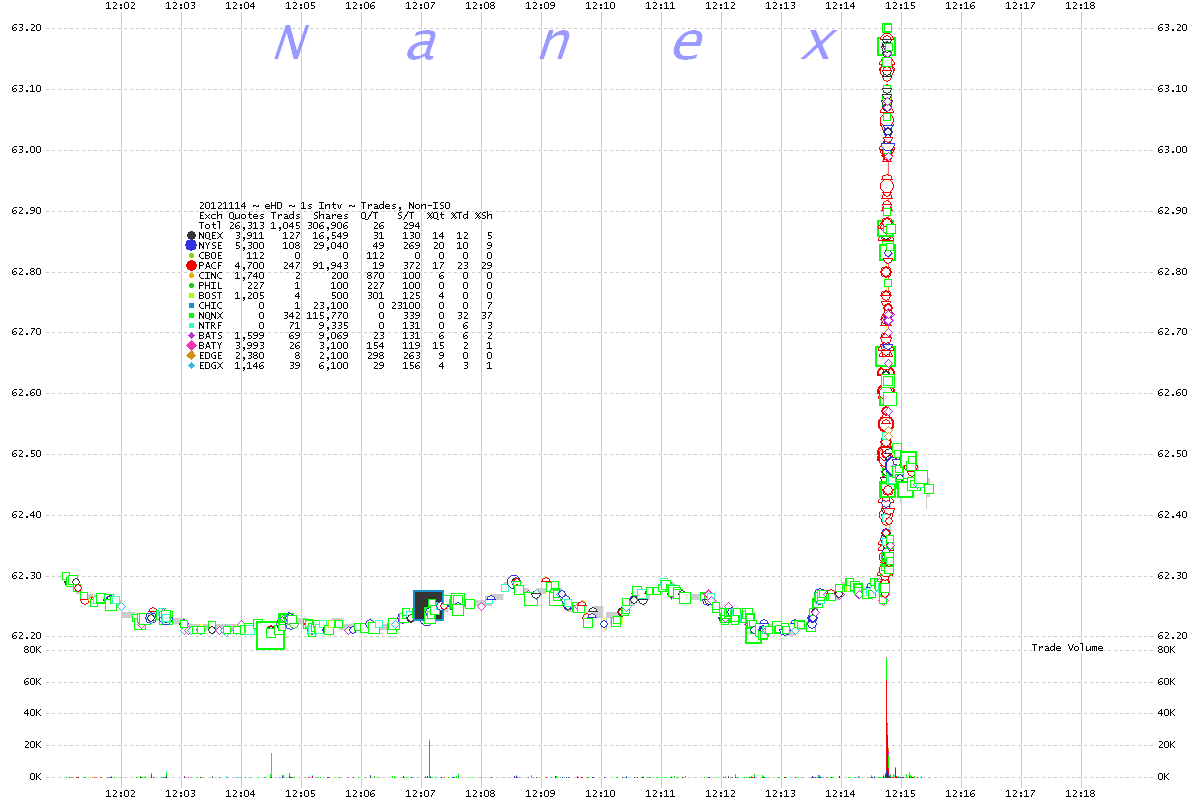This screenshot has width=1200, height=800.
Task: Click the NYSE exchange label
Action: coord(210,245)
